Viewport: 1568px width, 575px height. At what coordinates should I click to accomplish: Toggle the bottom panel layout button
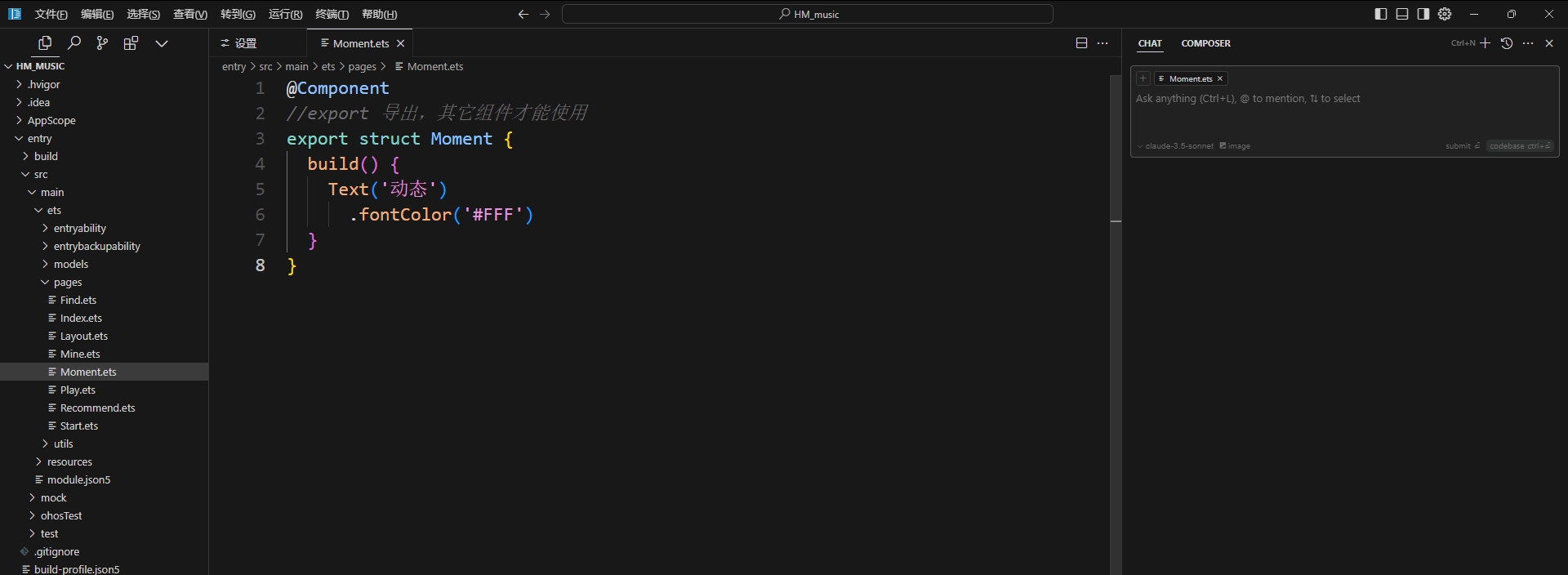[x=1402, y=14]
